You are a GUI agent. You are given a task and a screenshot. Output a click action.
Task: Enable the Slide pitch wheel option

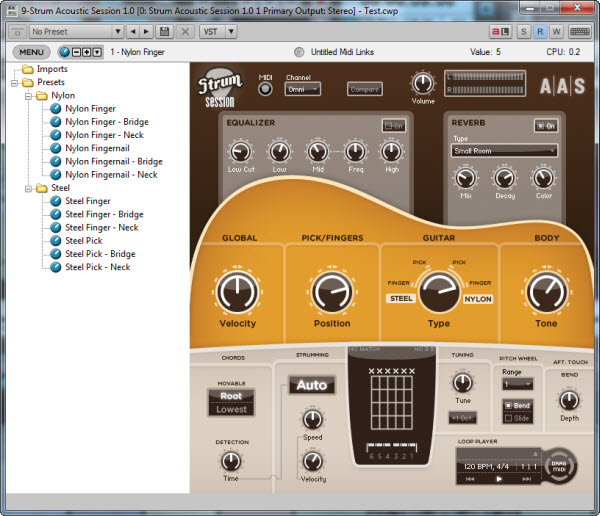click(x=517, y=418)
